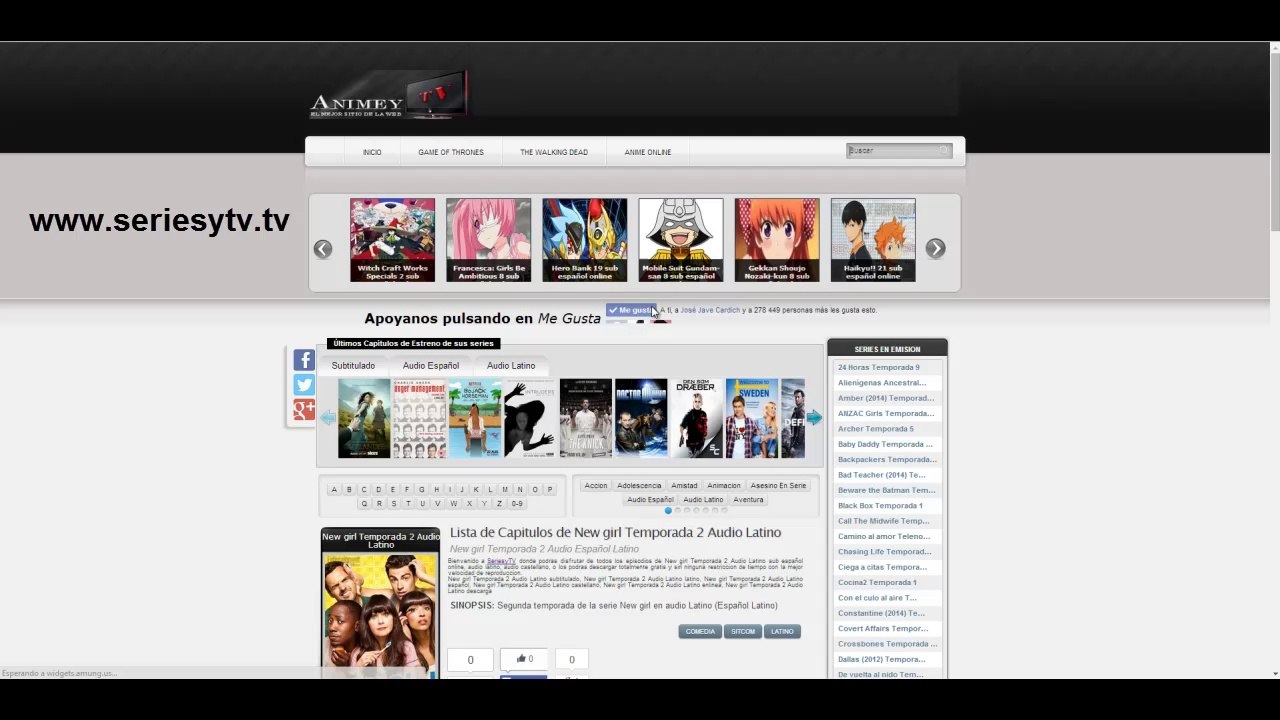Image resolution: width=1280 pixels, height=720 pixels.
Task: Open the Doctor Who poster
Action: click(641, 418)
